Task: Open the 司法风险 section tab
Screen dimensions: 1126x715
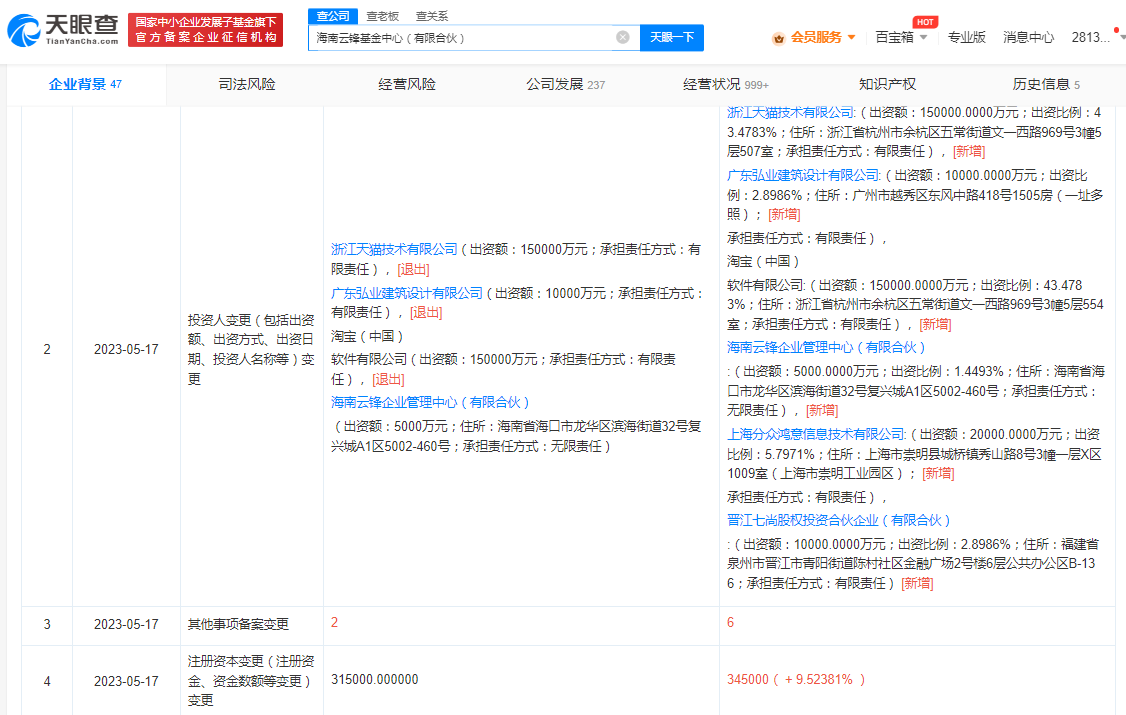Action: click(x=247, y=85)
